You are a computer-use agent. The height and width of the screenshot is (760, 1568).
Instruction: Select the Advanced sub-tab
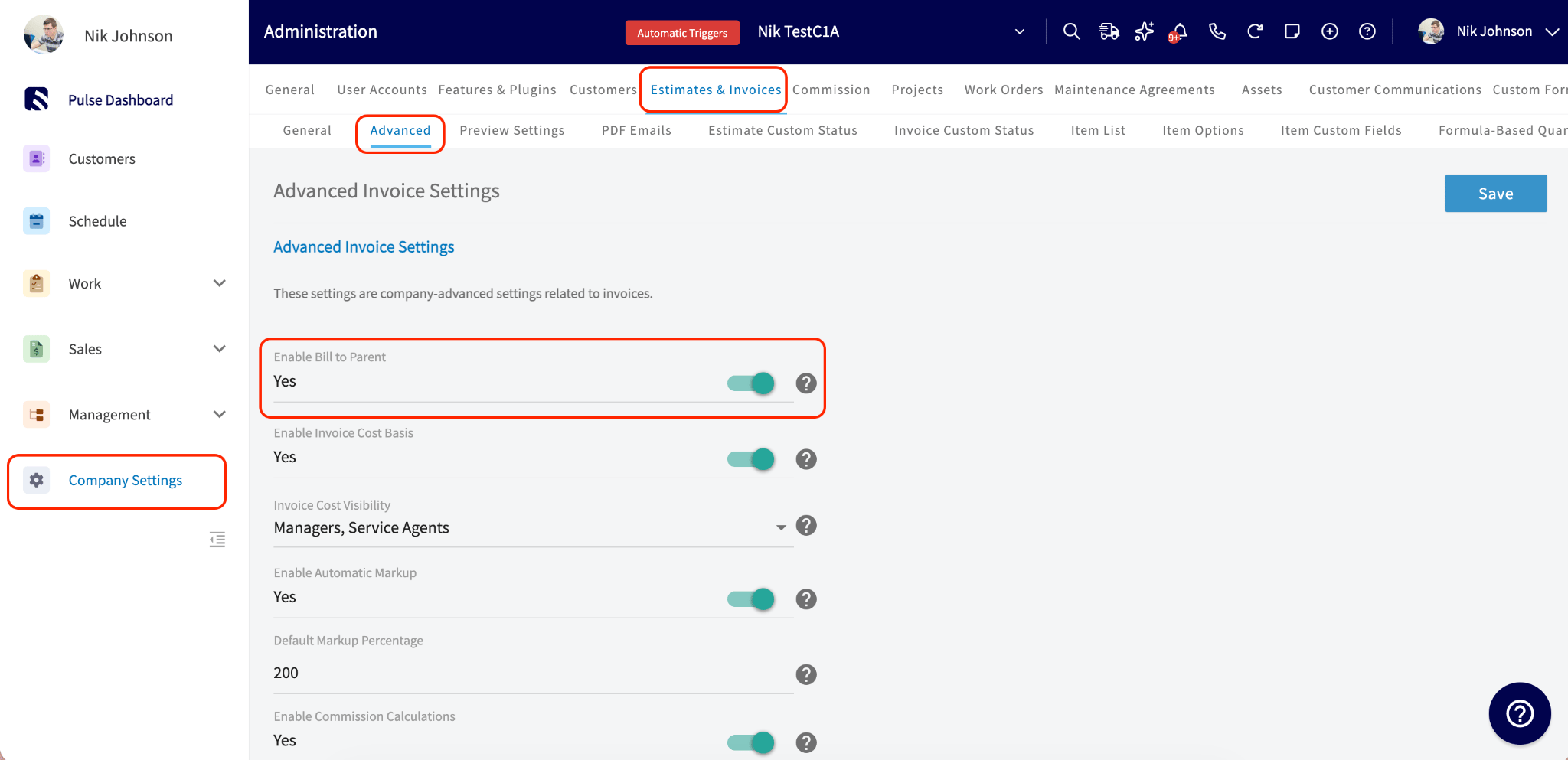400,130
